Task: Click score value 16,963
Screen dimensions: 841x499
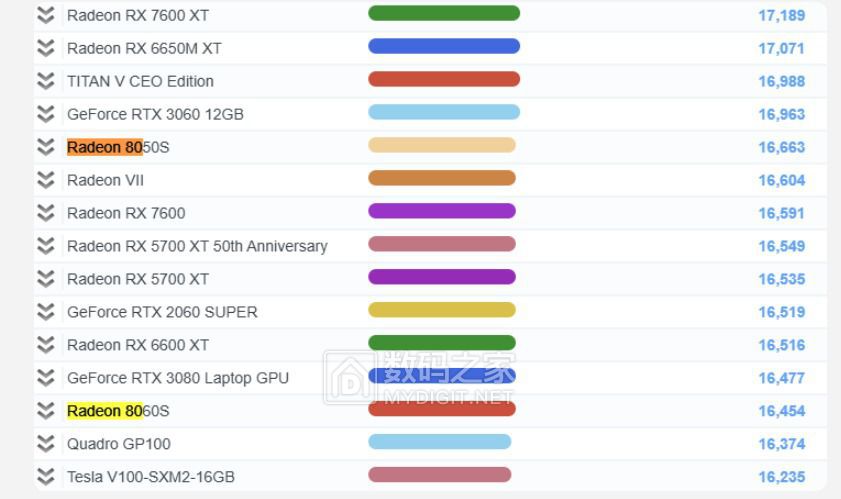Action: (x=781, y=114)
